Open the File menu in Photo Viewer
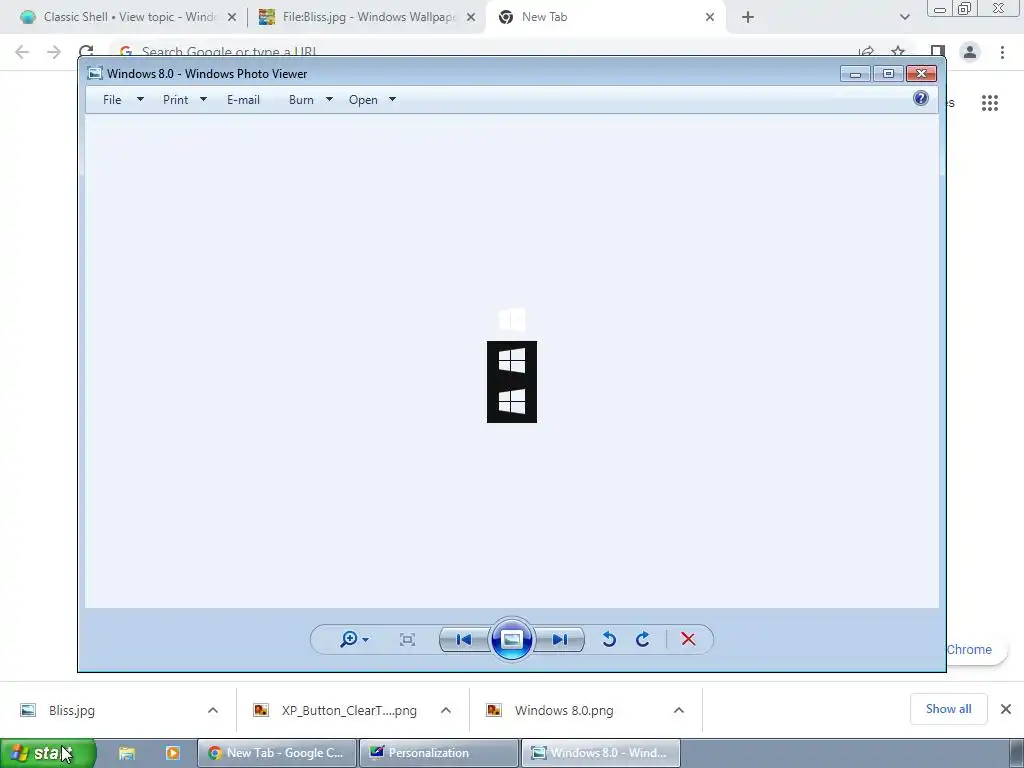The image size is (1024, 768). tap(112, 100)
